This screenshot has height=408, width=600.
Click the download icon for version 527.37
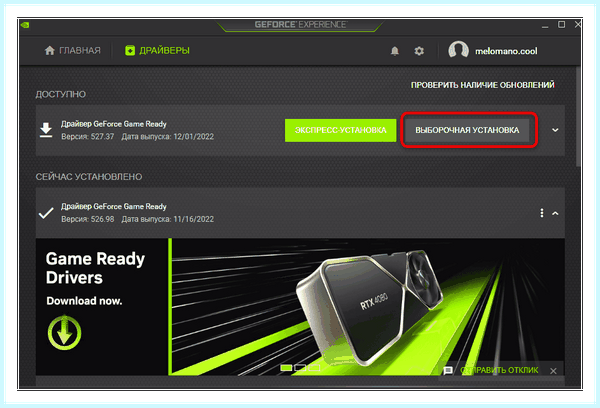click(x=46, y=130)
